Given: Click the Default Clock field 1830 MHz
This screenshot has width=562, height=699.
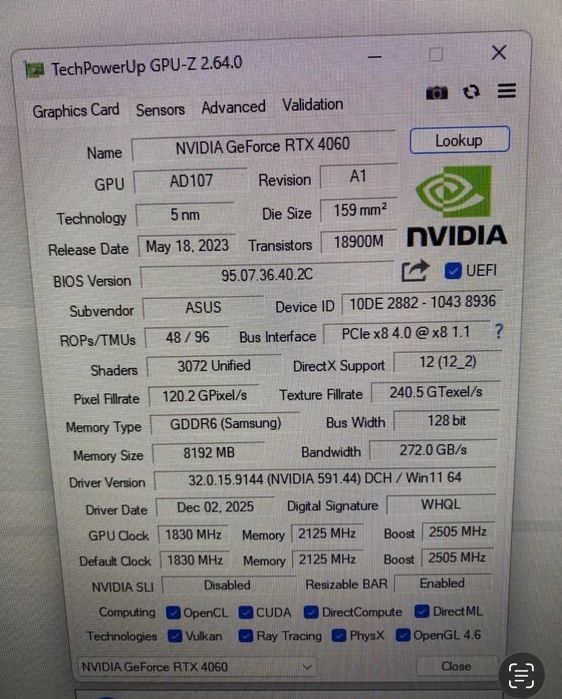Looking at the screenshot, I should click(x=195, y=560).
